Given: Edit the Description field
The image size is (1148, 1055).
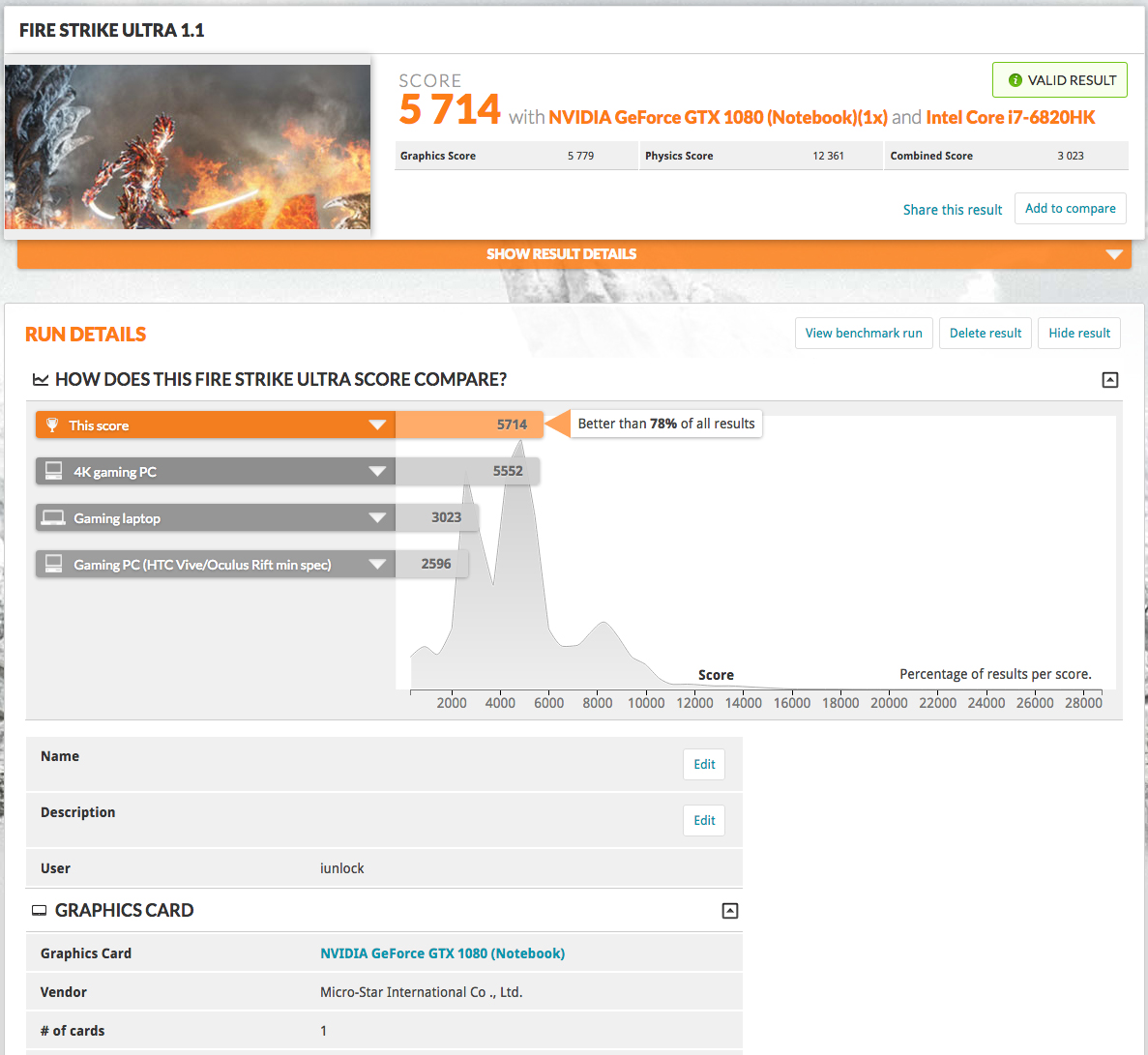Looking at the screenshot, I should tap(703, 821).
